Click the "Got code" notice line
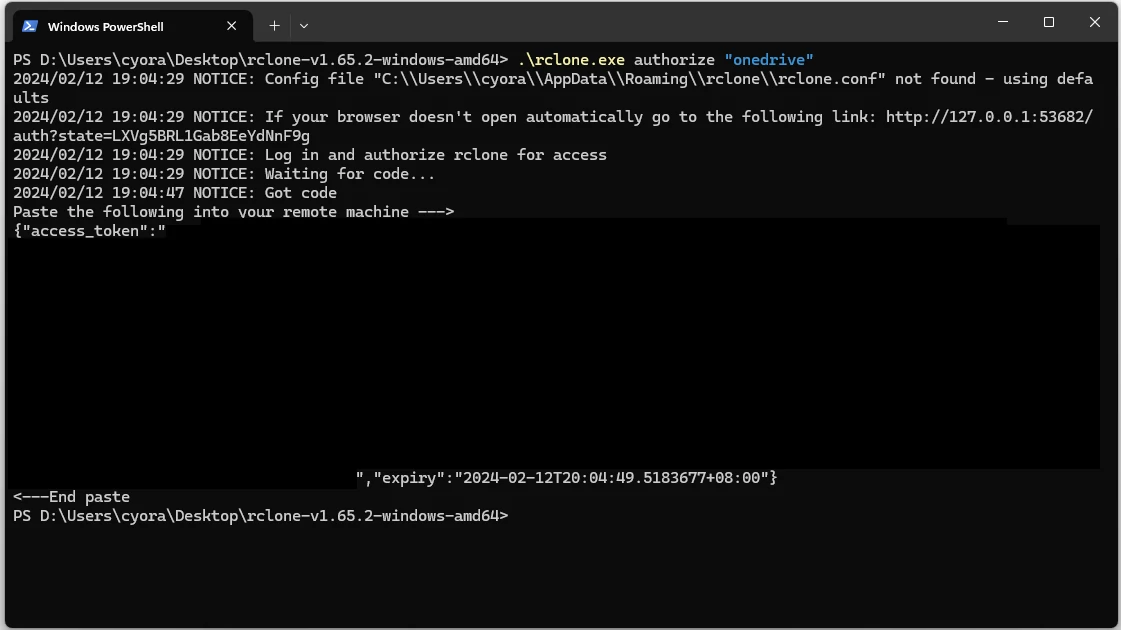Viewport: 1121px width, 630px height. [x=174, y=193]
